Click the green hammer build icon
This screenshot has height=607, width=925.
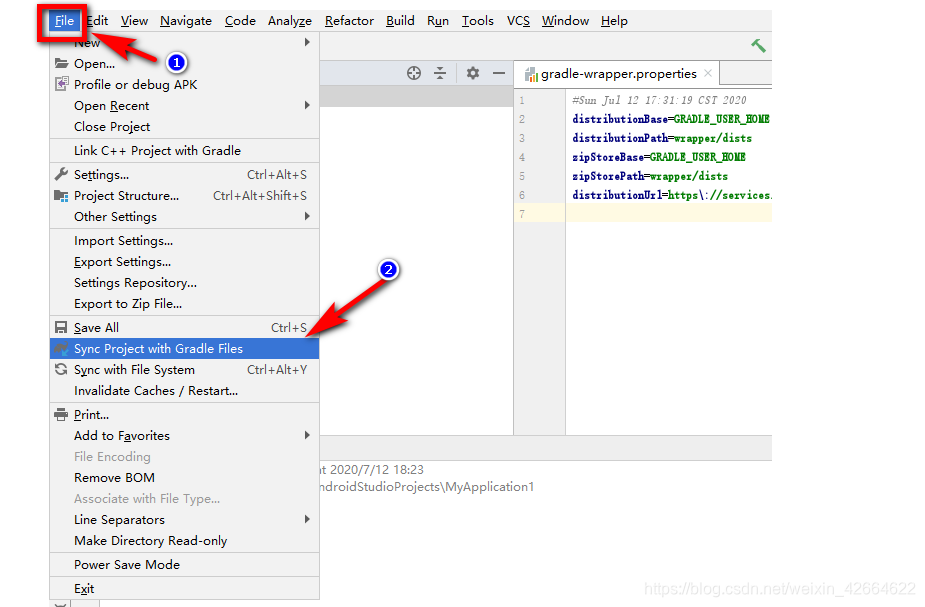pyautogui.click(x=758, y=45)
